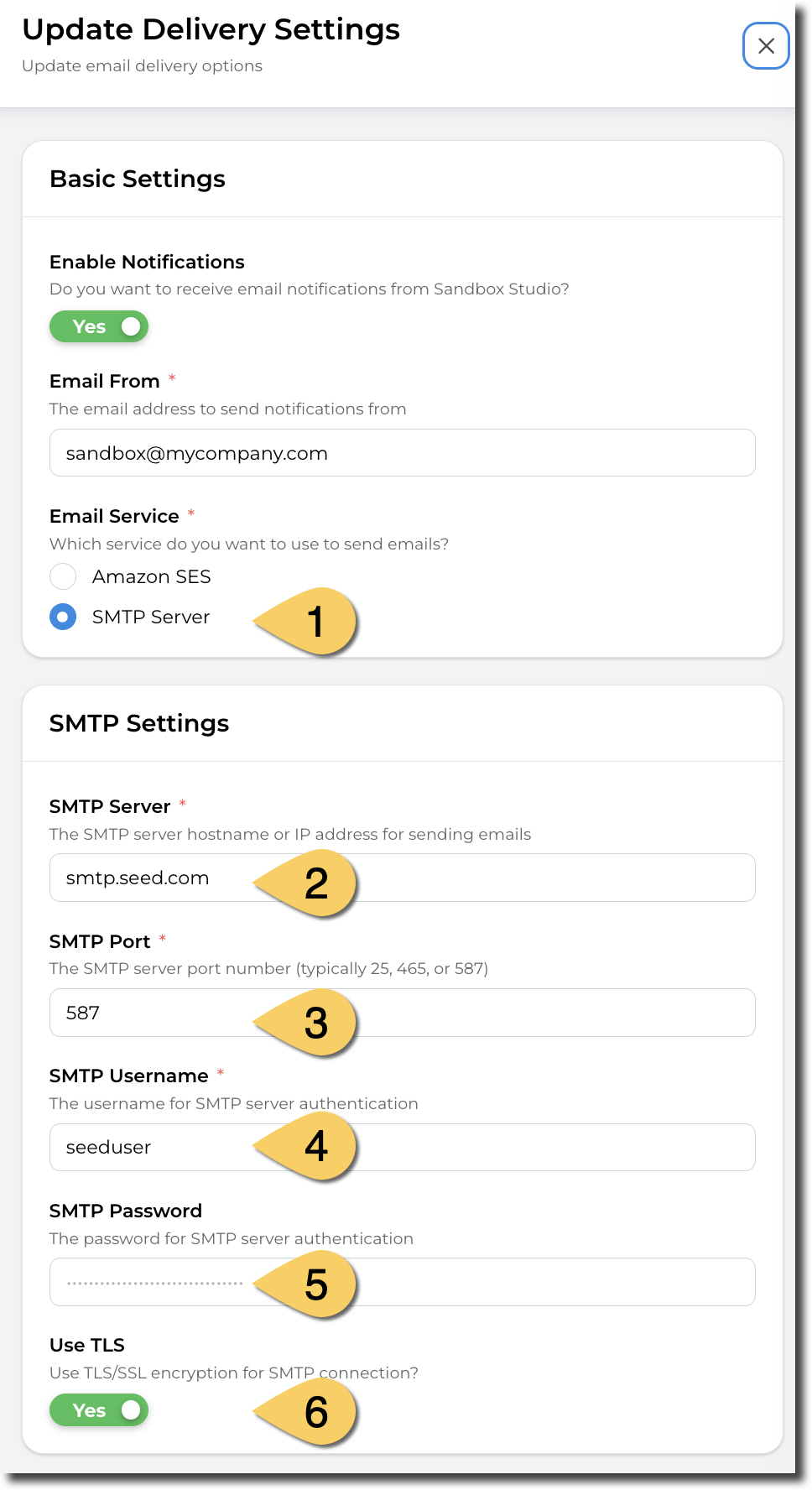Viewport: 812px width, 1490px height.
Task: Select the Amazon SES radio option
Action: (63, 576)
